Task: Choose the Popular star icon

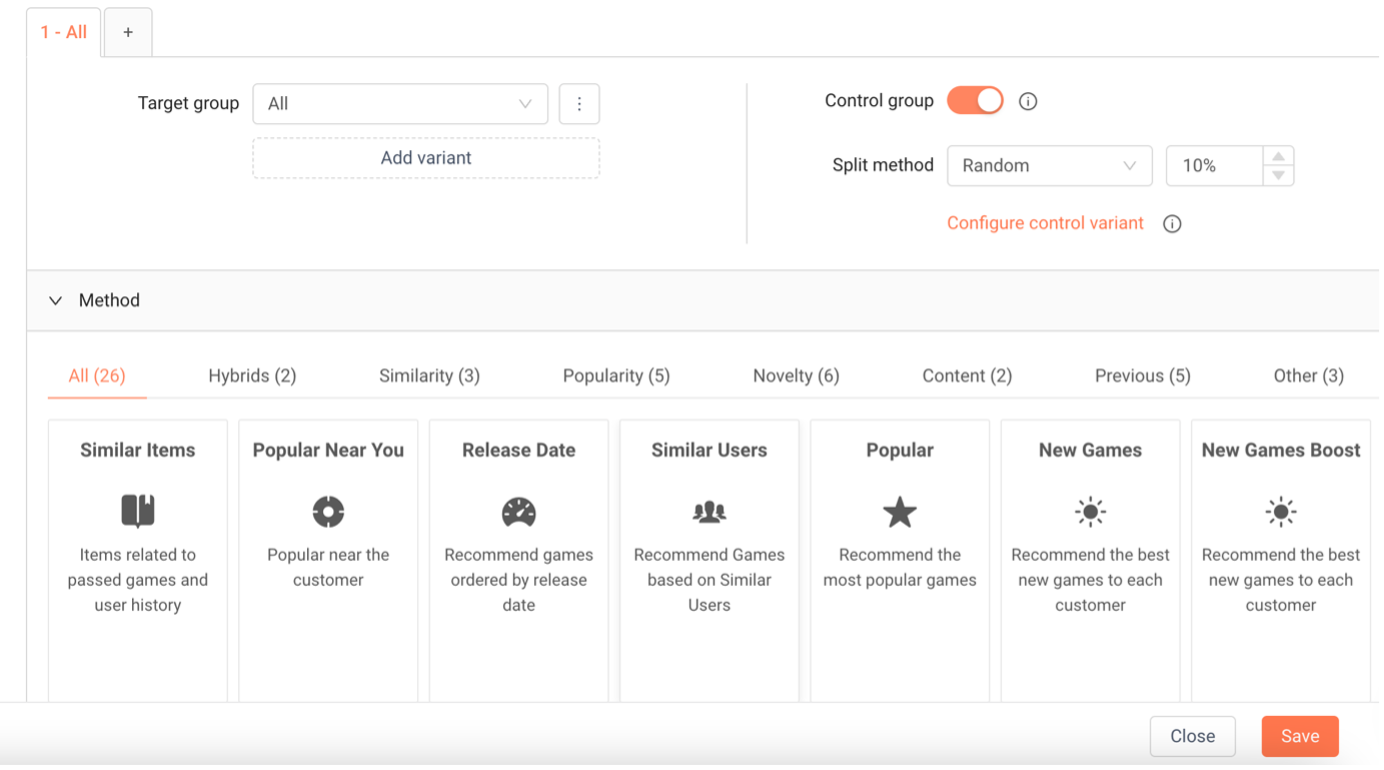Action: click(900, 512)
